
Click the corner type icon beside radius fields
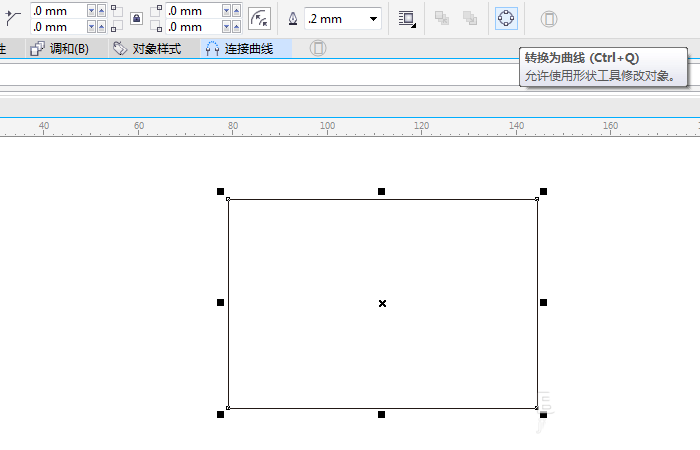click(13, 18)
